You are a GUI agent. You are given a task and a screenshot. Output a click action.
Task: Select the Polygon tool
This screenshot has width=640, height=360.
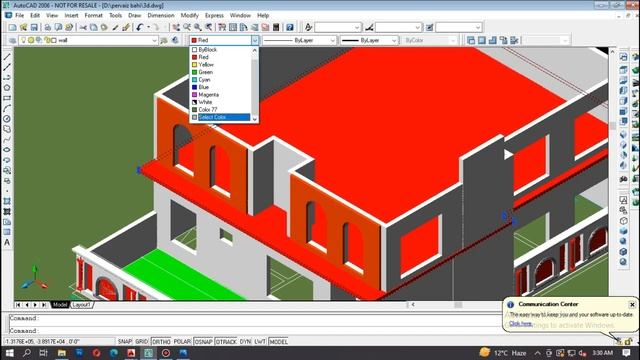coord(7,88)
